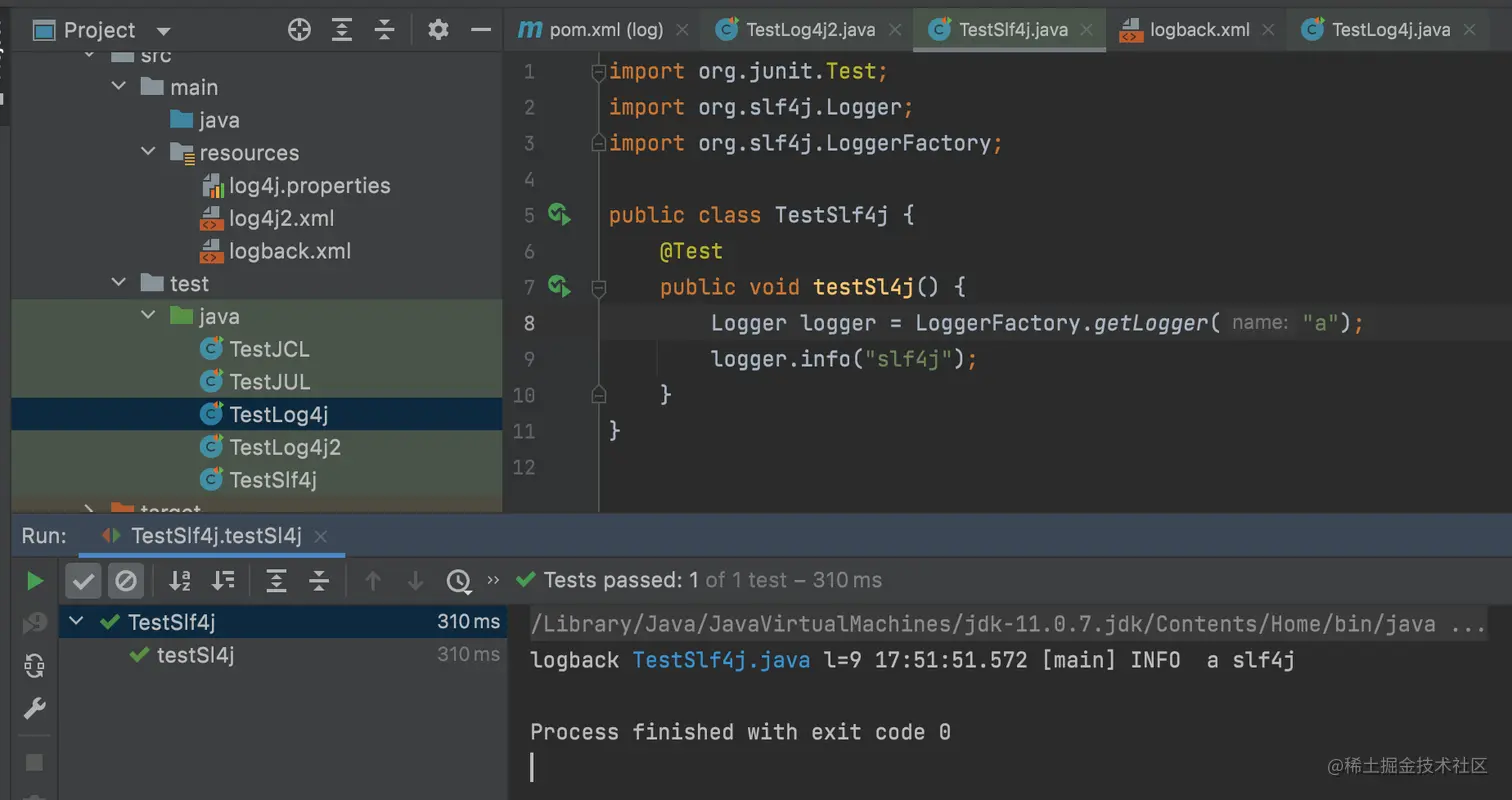Collapse the main folder in tree
The image size is (1512, 800).
tap(119, 87)
